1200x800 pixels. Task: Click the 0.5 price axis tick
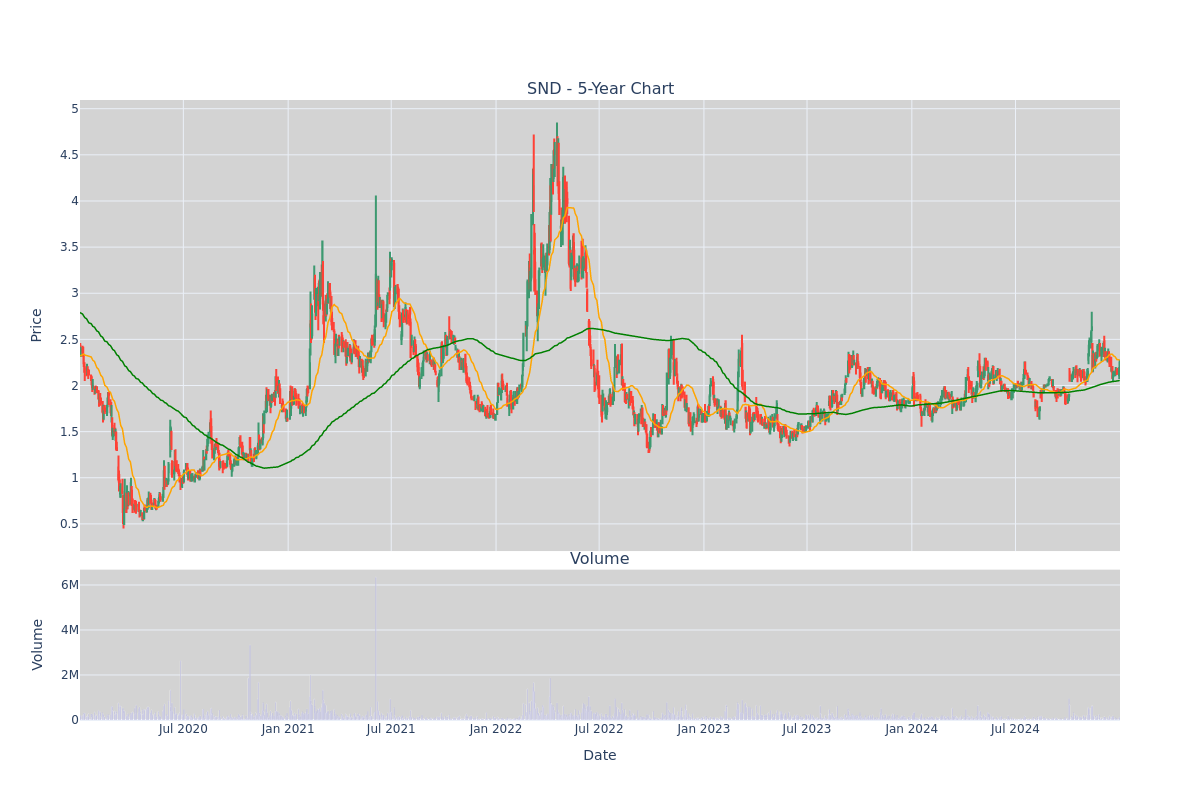69,524
